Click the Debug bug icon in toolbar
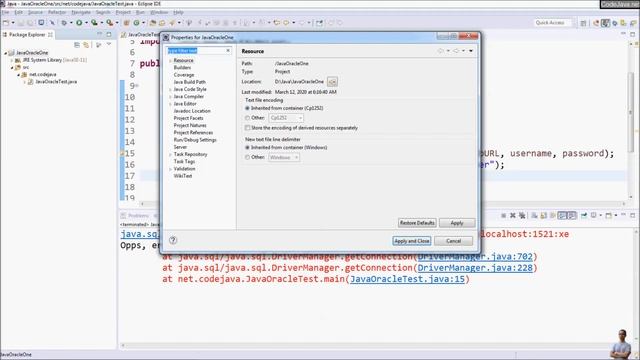This screenshot has width=640, height=360. tap(64, 23)
